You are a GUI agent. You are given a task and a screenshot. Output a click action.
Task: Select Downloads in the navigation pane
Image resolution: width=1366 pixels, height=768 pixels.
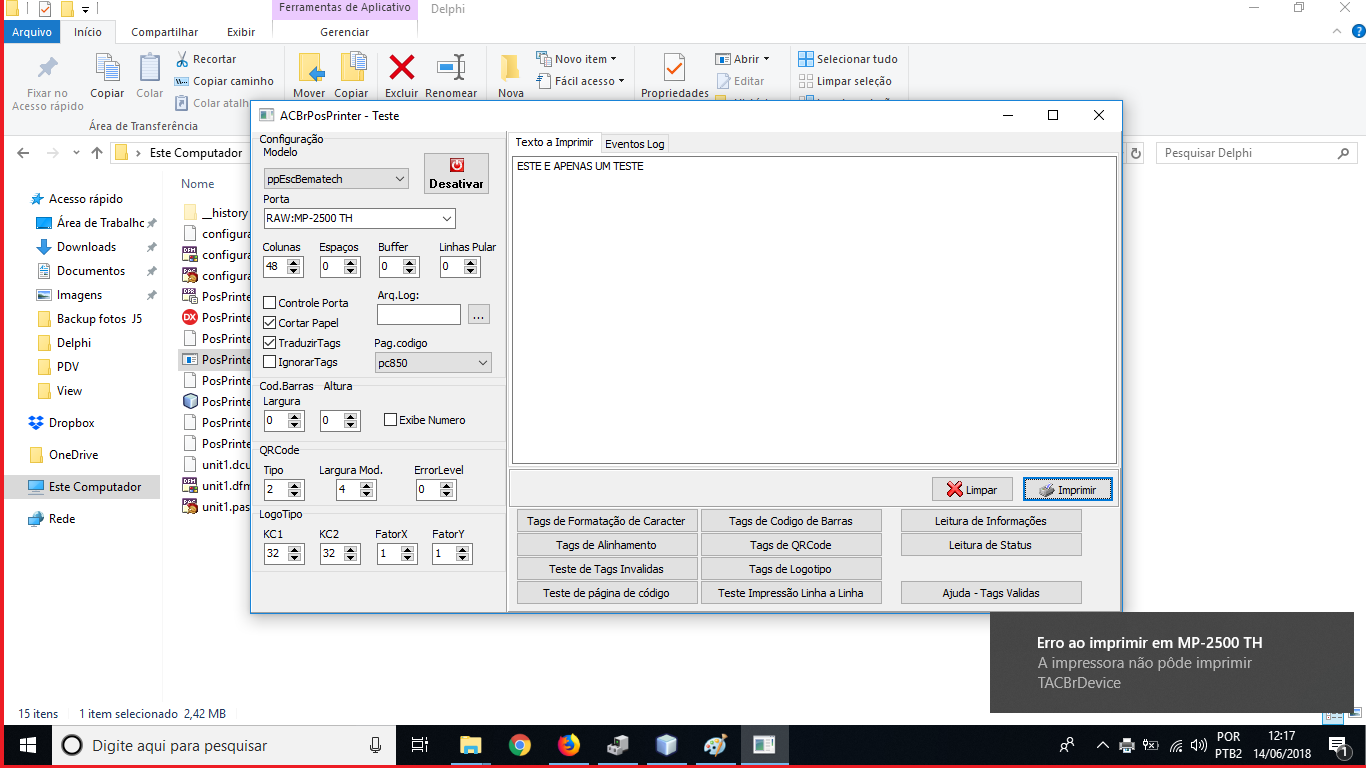[86, 247]
